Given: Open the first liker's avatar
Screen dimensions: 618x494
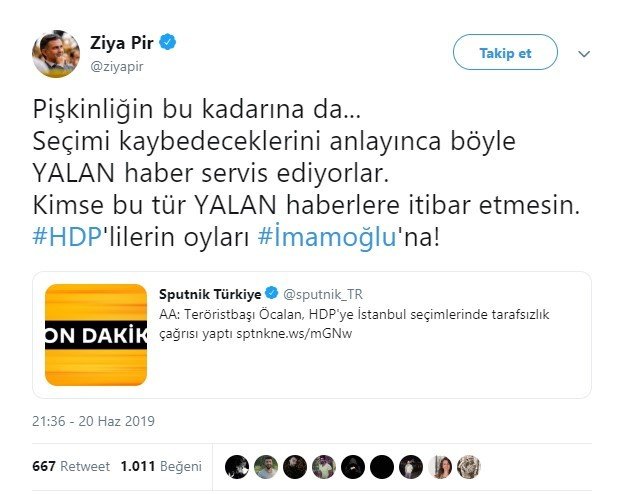Looking at the screenshot, I should coord(237,467).
